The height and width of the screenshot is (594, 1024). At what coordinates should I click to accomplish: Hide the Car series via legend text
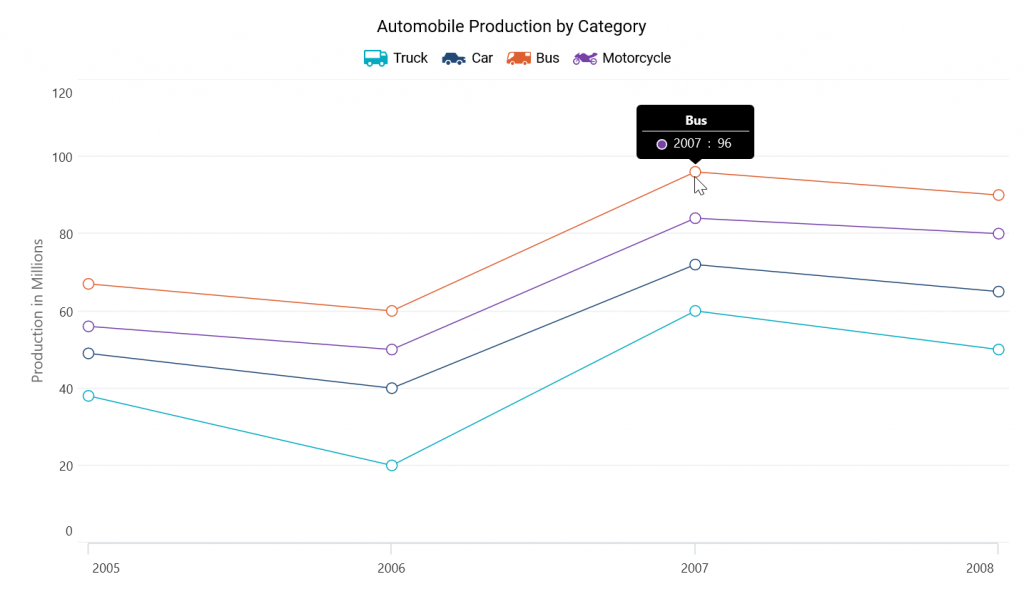[x=482, y=58]
